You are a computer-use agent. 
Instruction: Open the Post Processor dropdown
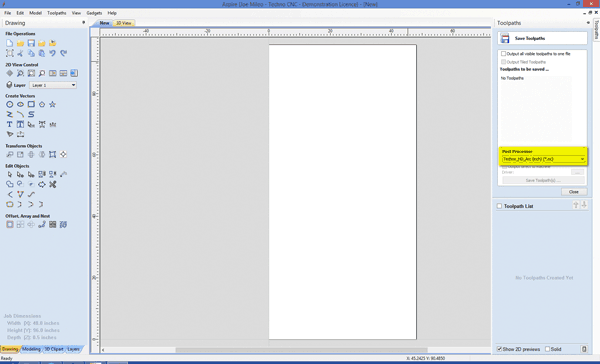coord(543,159)
